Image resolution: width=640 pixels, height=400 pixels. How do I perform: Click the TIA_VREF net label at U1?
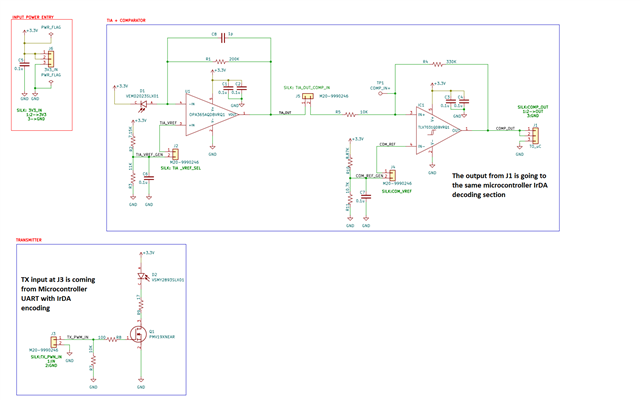click(168, 122)
